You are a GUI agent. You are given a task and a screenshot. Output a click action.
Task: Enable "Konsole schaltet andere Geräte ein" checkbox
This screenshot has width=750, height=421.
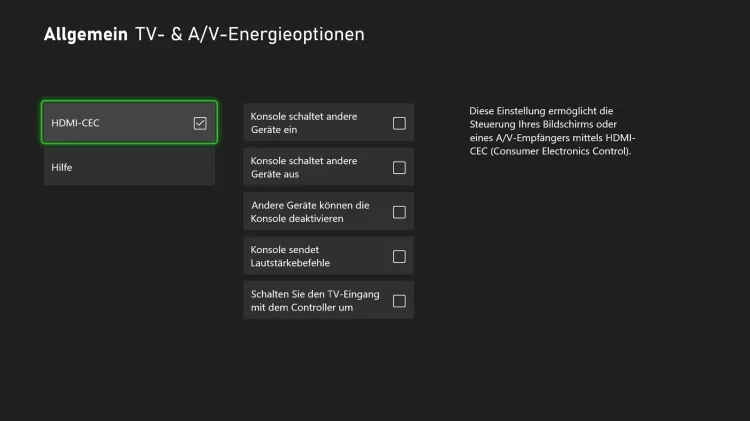coord(399,123)
